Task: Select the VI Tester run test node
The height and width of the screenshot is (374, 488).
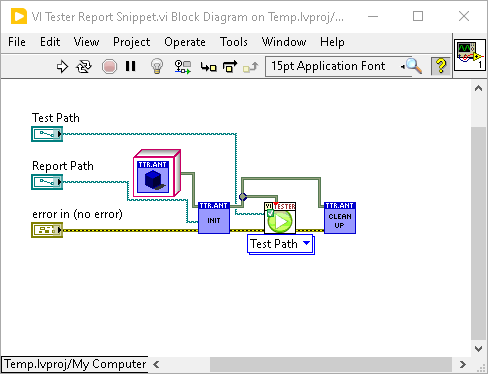Action: 280,218
